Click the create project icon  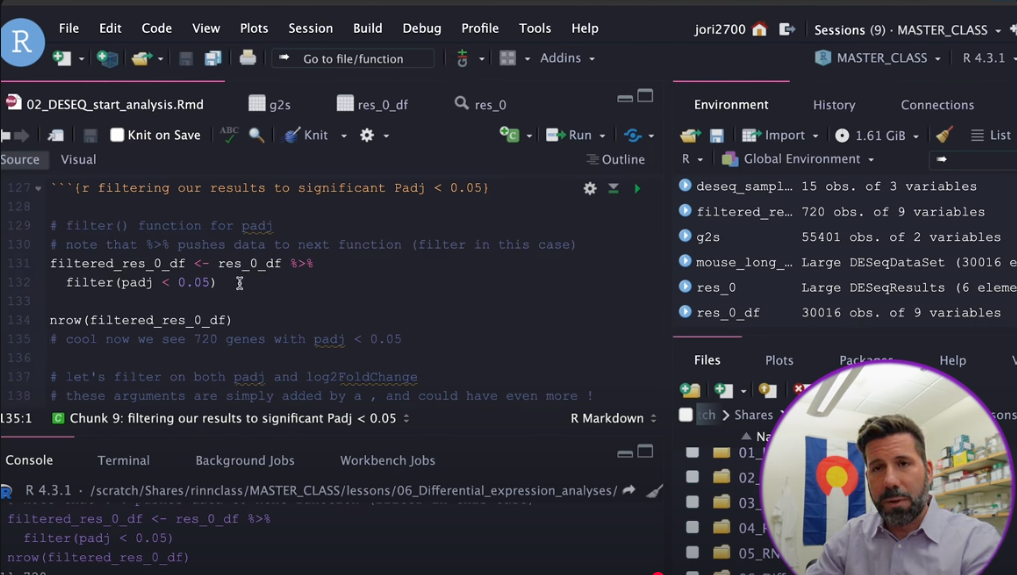107,58
